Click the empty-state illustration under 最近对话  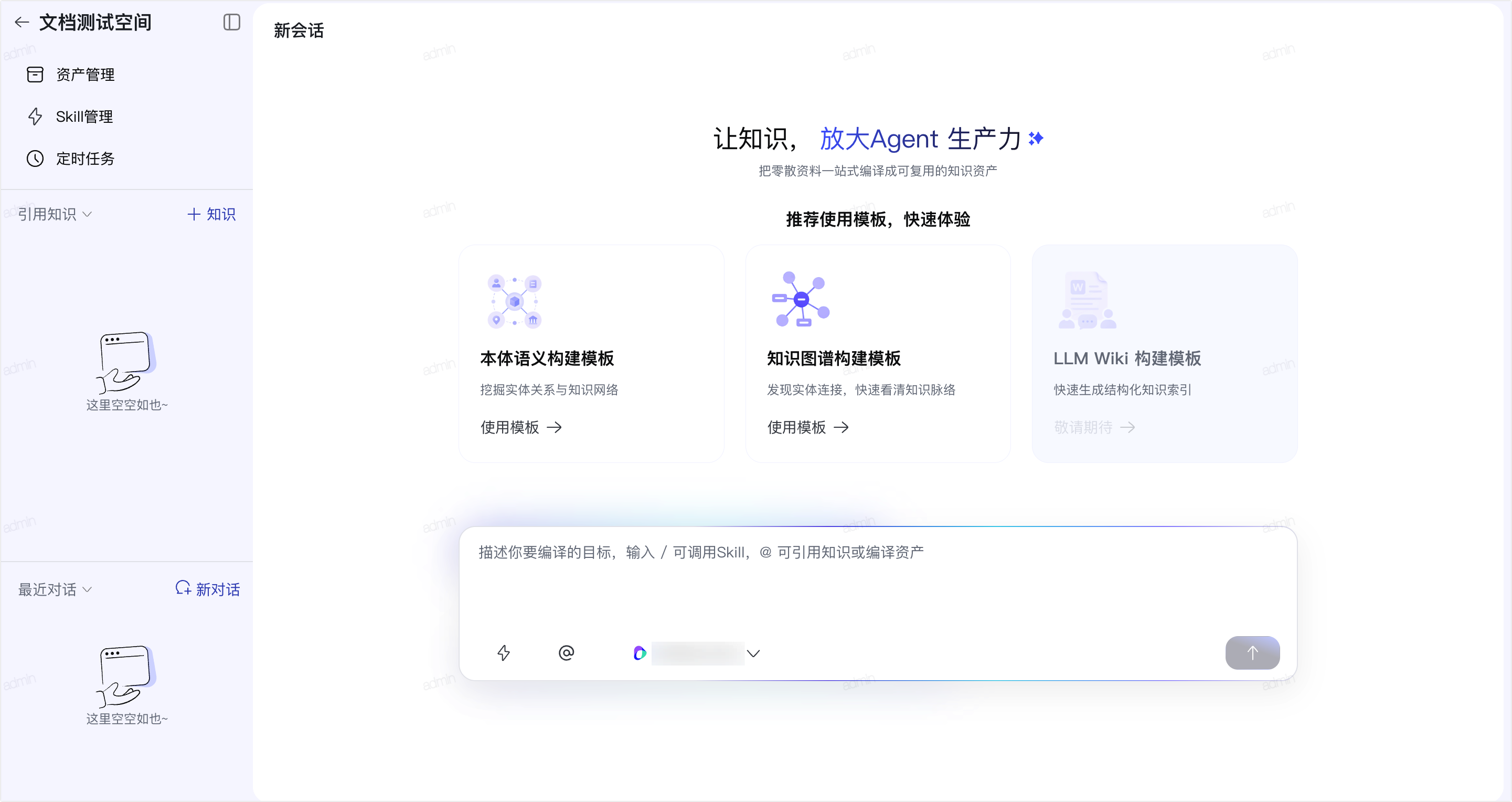point(125,676)
